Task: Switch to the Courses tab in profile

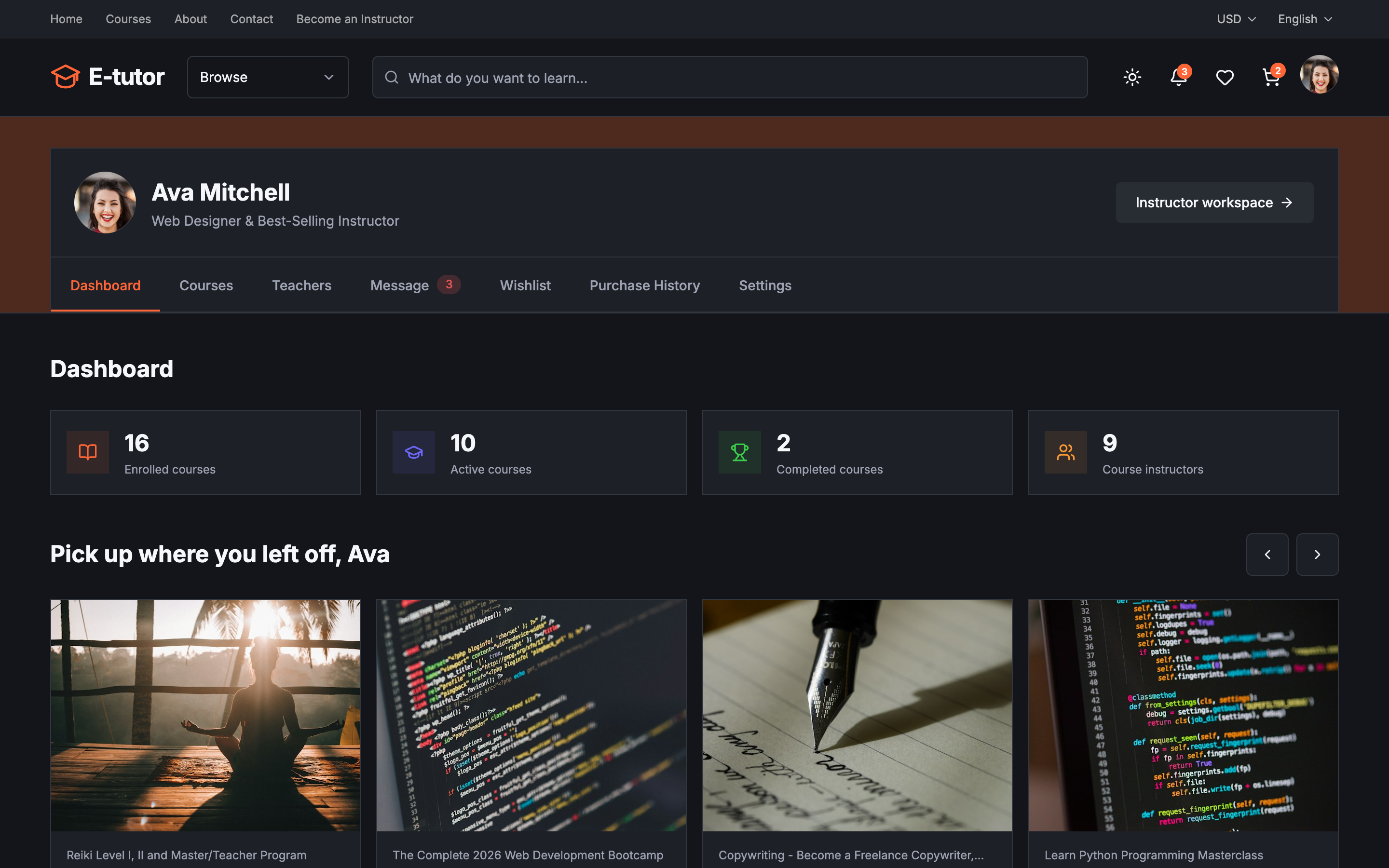Action: [x=206, y=285]
